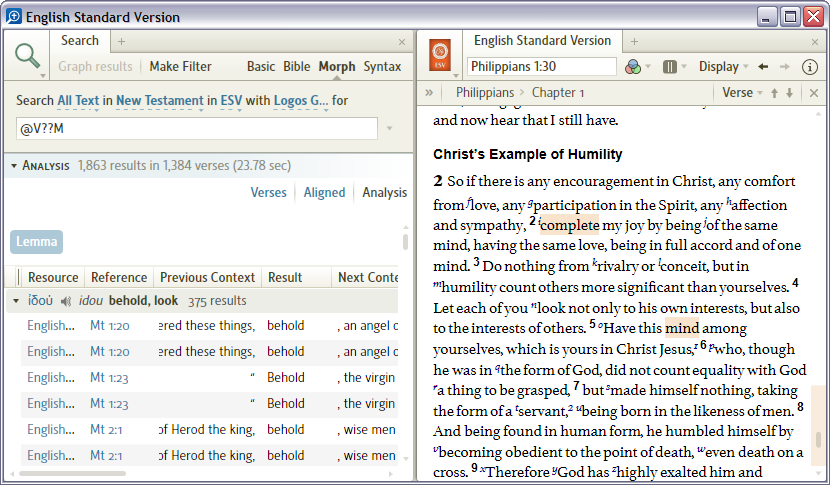Collapse the Analysis results section

[x=14, y=166]
